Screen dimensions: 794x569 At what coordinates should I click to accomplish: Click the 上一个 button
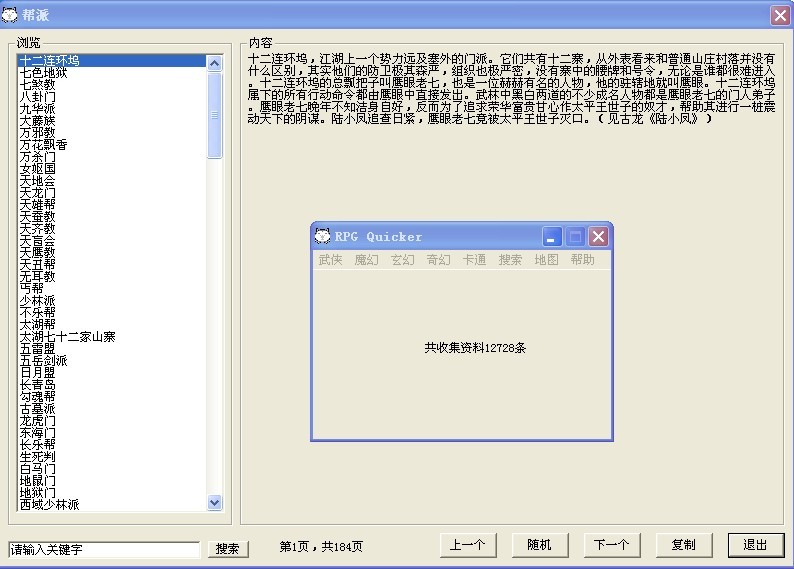click(x=468, y=545)
